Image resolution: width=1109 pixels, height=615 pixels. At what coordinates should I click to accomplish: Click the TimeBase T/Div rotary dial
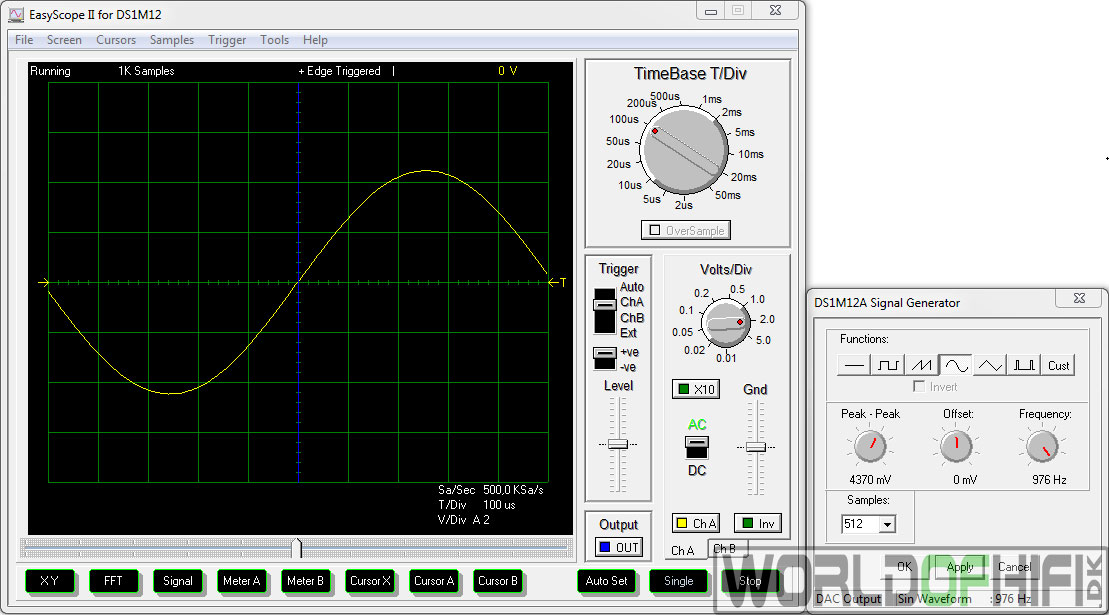[684, 150]
